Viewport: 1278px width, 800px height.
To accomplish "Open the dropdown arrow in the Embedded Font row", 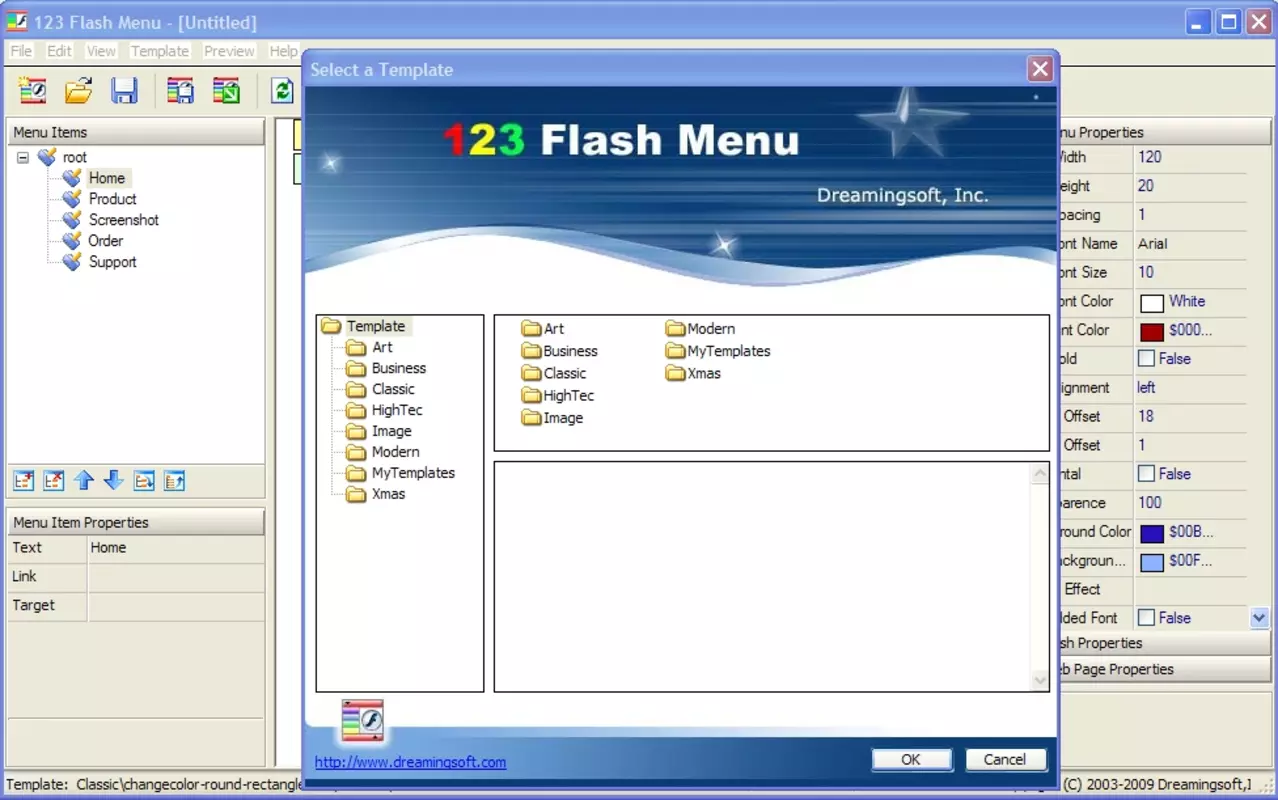I will (1259, 618).
